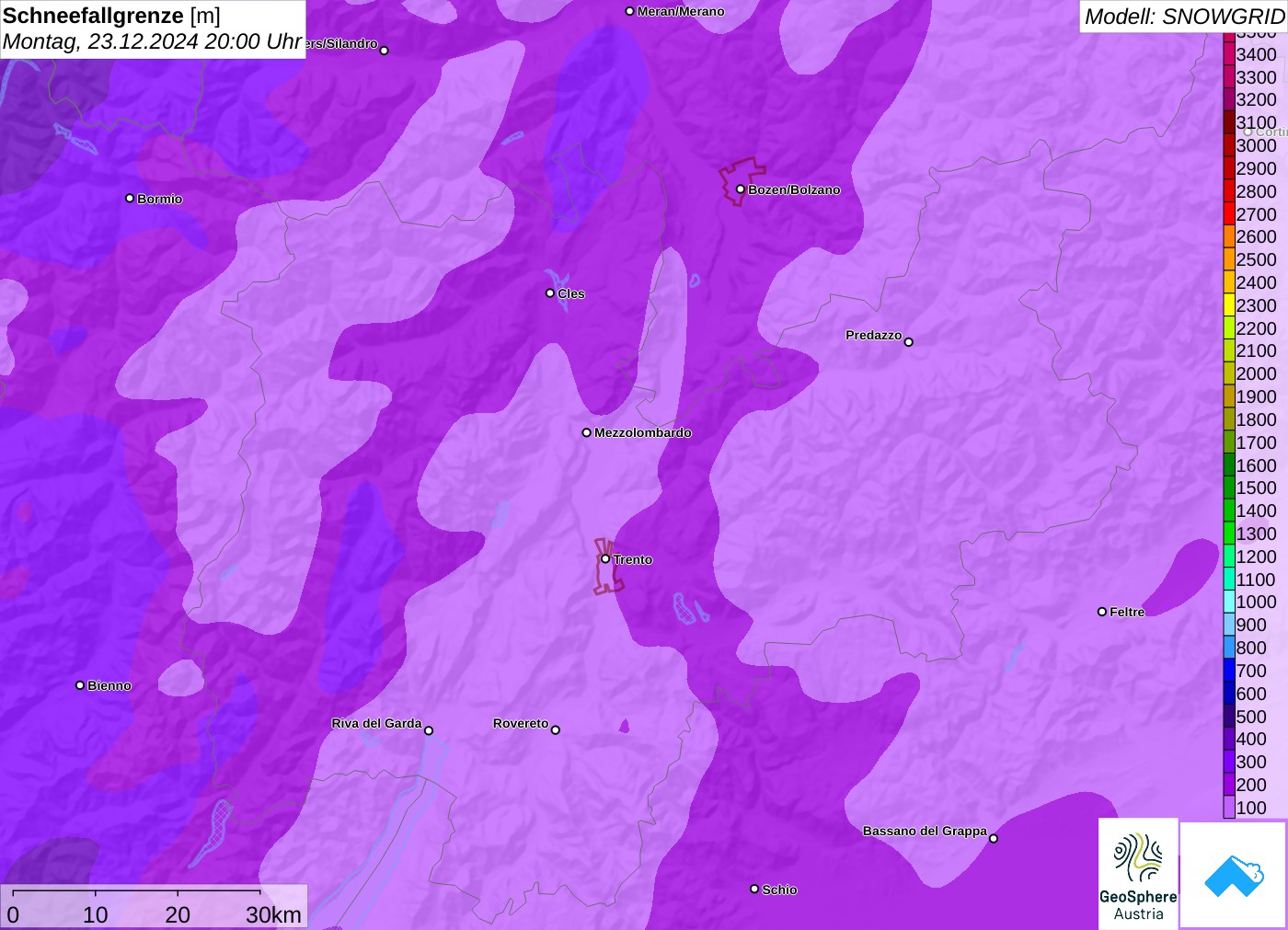Click the 30km scale bar label
This screenshot has height=930, width=1288.
click(273, 914)
